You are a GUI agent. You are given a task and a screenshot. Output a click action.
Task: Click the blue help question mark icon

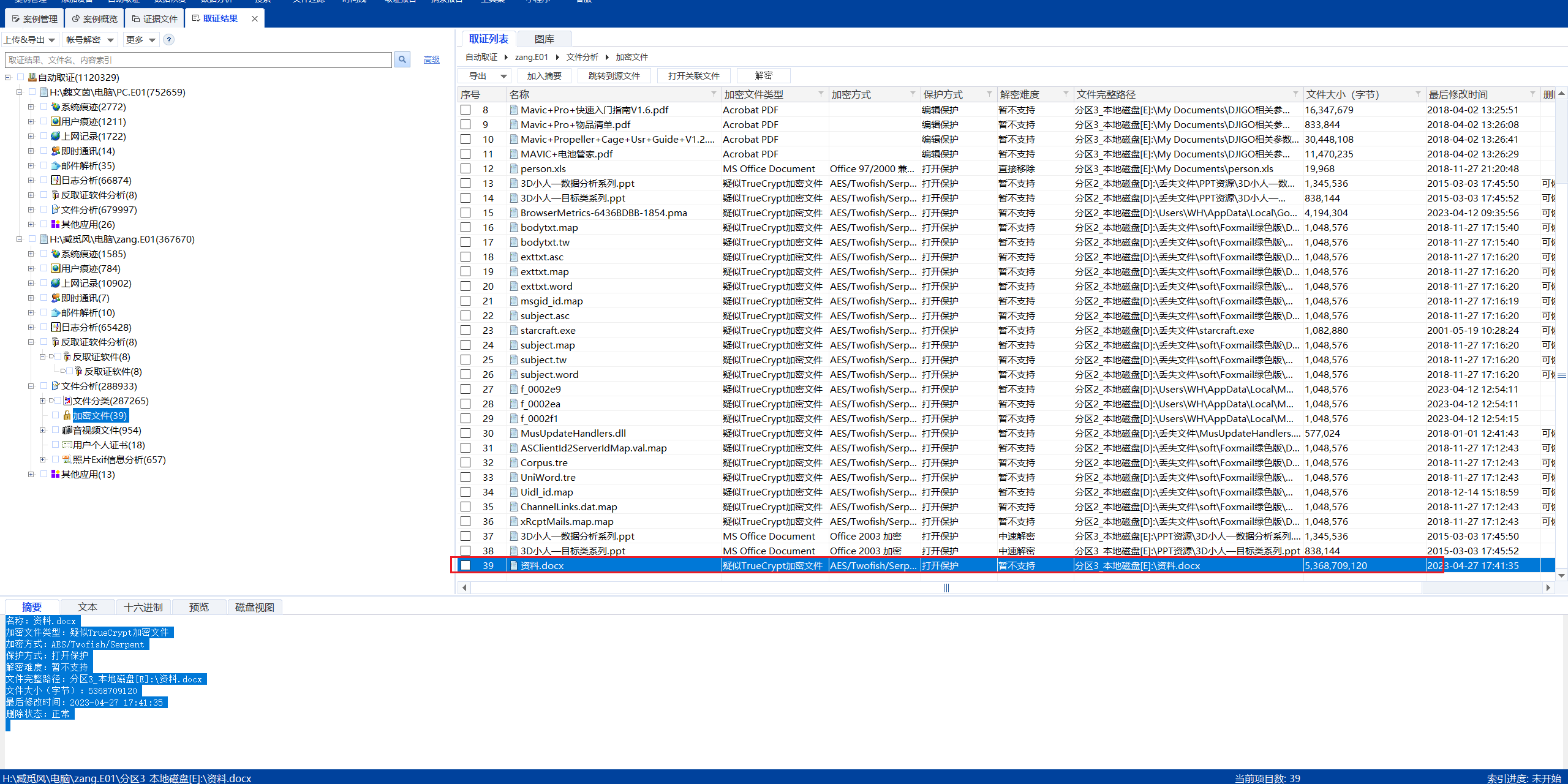tap(169, 40)
